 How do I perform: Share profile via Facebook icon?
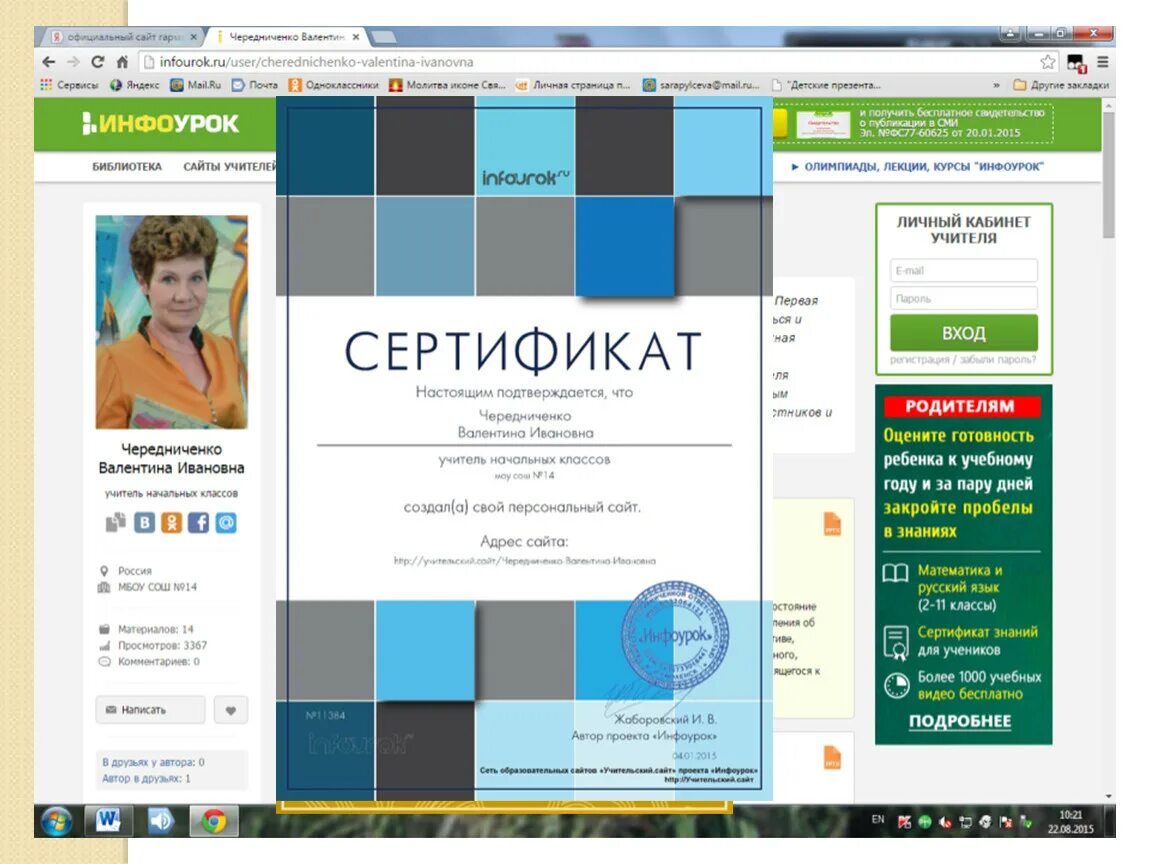[198, 522]
